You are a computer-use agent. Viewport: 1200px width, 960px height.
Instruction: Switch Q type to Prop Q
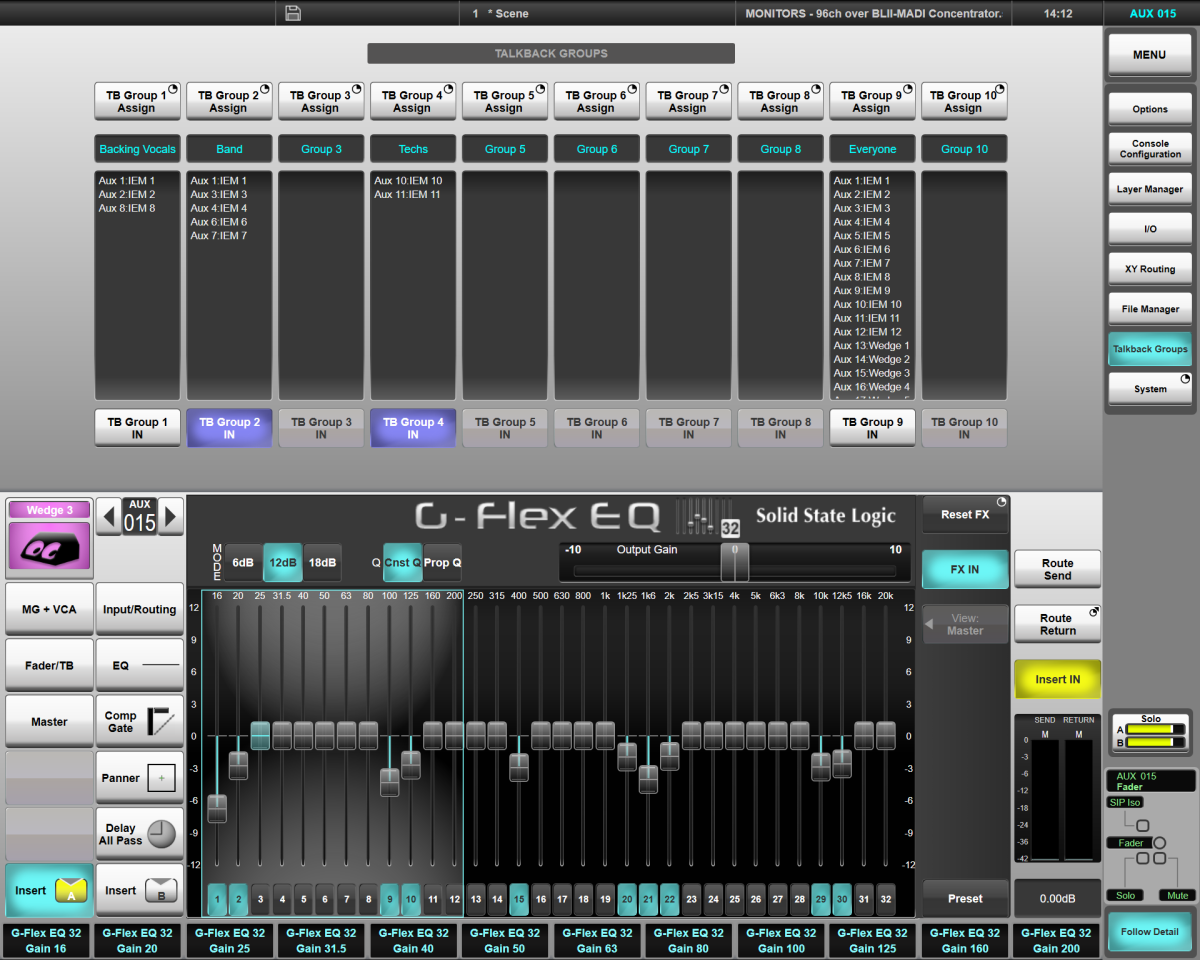443,563
